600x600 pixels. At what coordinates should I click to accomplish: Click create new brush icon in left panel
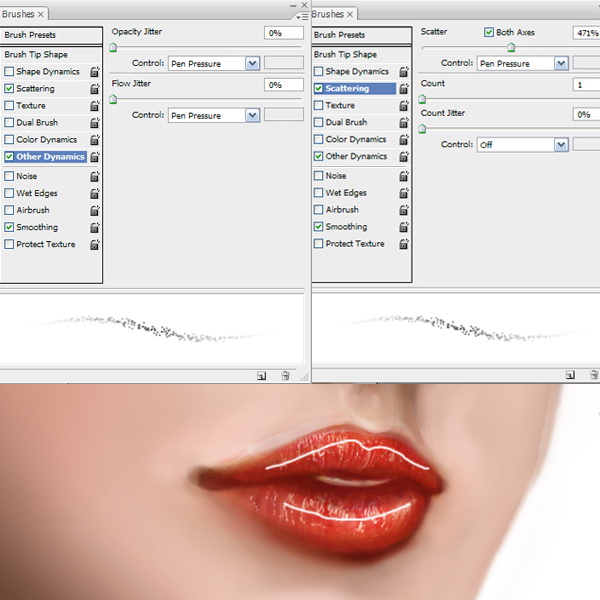tap(261, 376)
